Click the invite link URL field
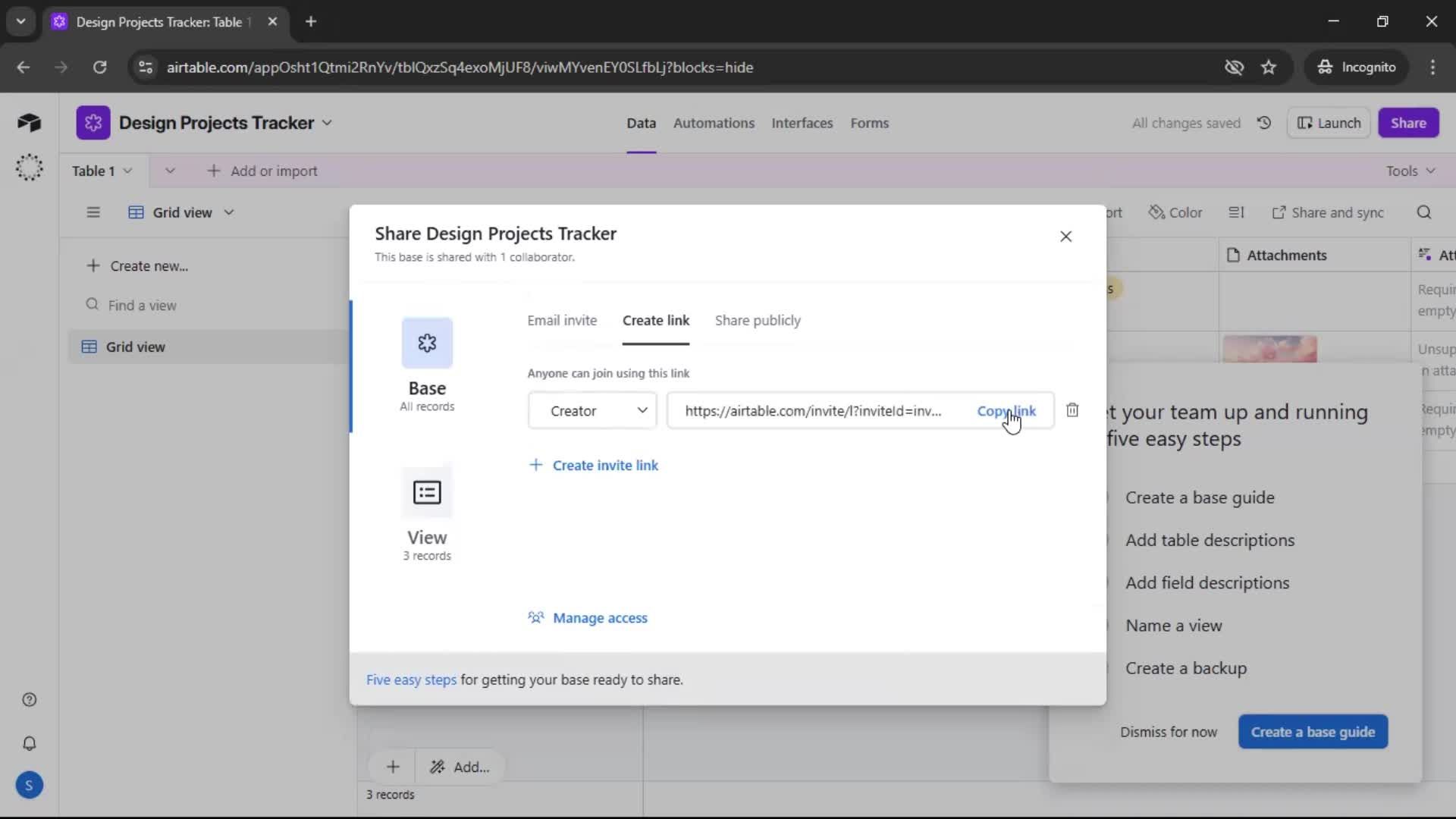Viewport: 1456px width, 819px height. pyautogui.click(x=813, y=411)
